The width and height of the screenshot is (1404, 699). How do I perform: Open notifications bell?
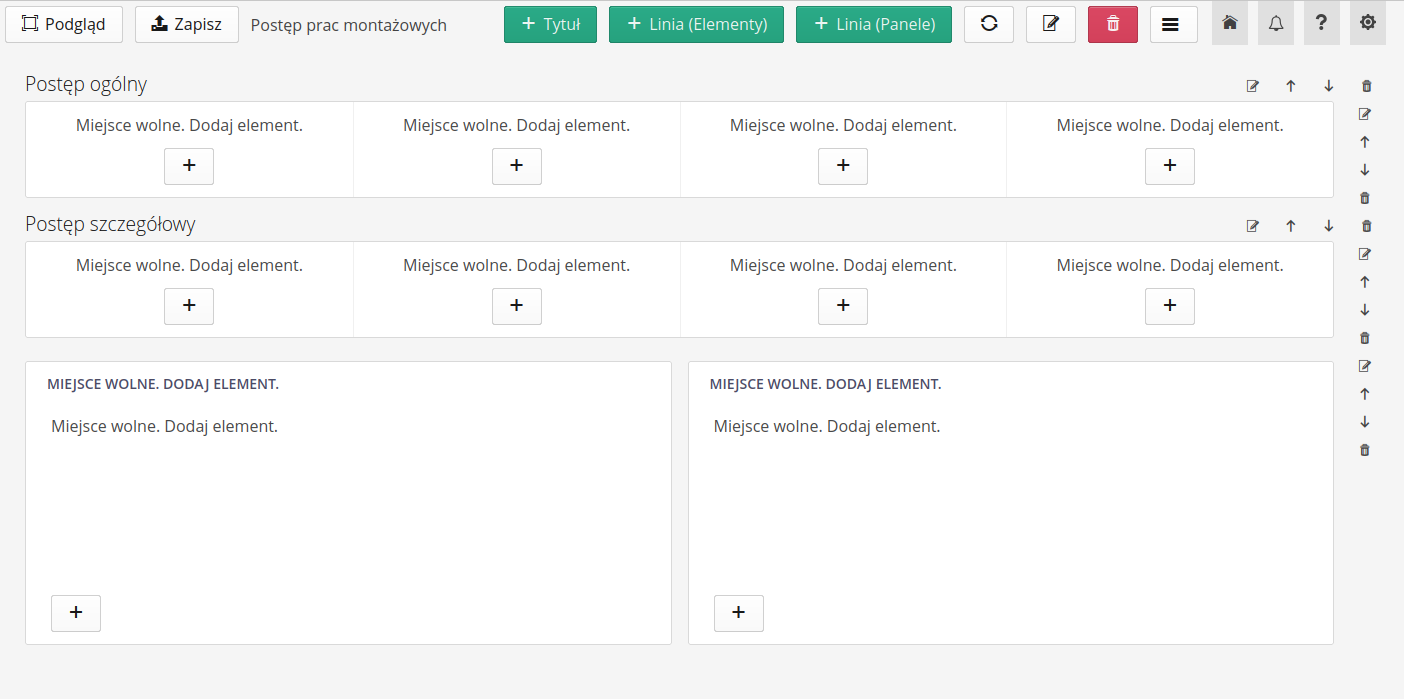tap(1276, 23)
